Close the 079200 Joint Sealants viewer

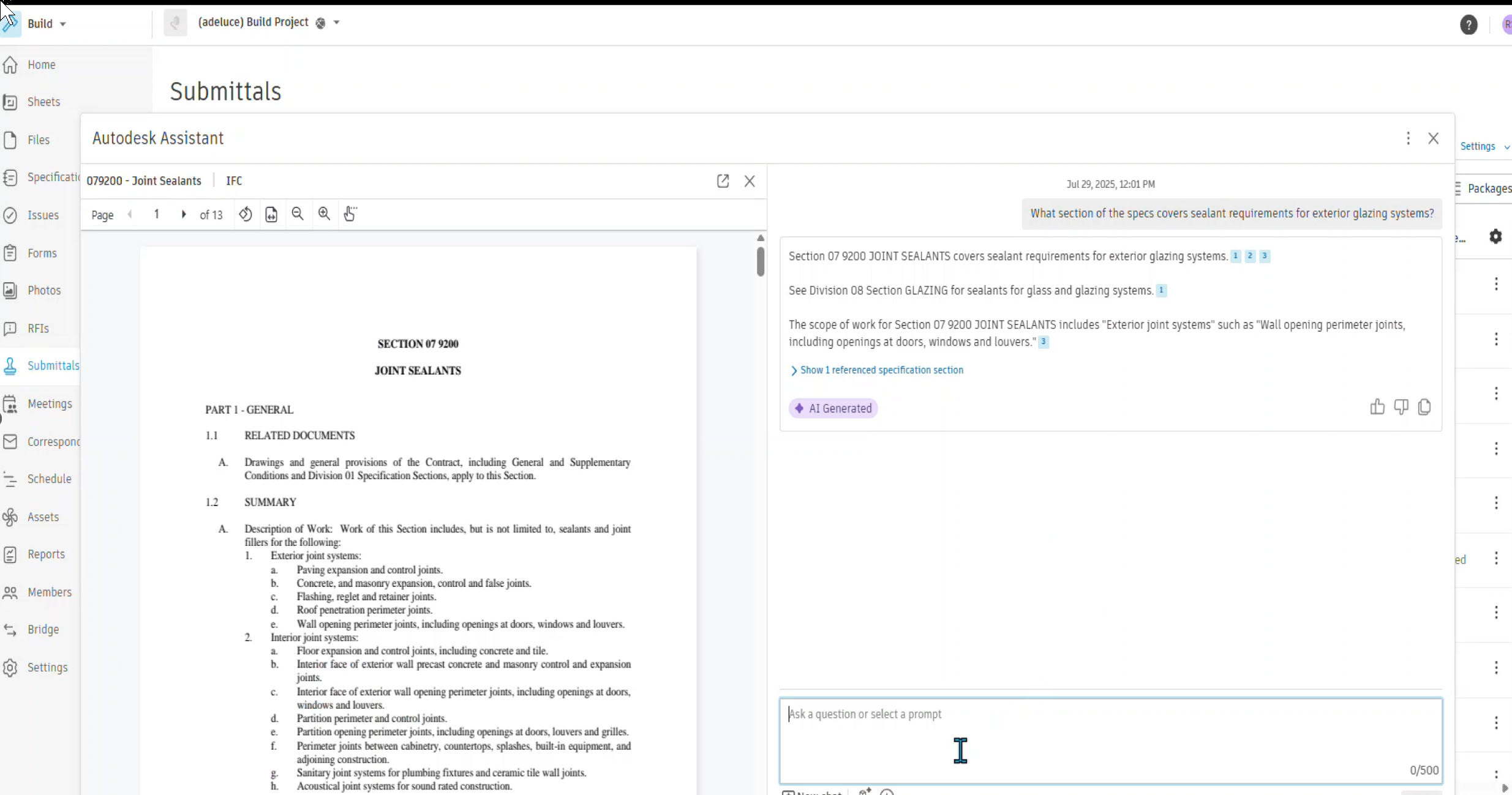(750, 181)
